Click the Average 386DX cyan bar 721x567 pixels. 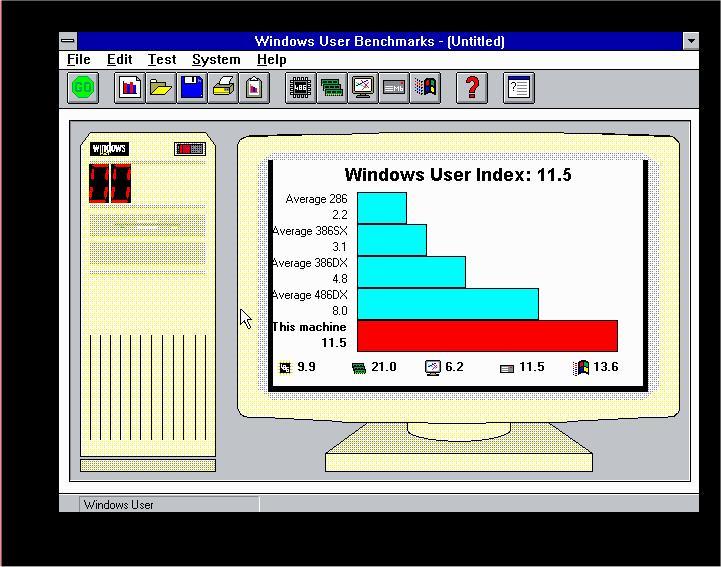[412, 272]
